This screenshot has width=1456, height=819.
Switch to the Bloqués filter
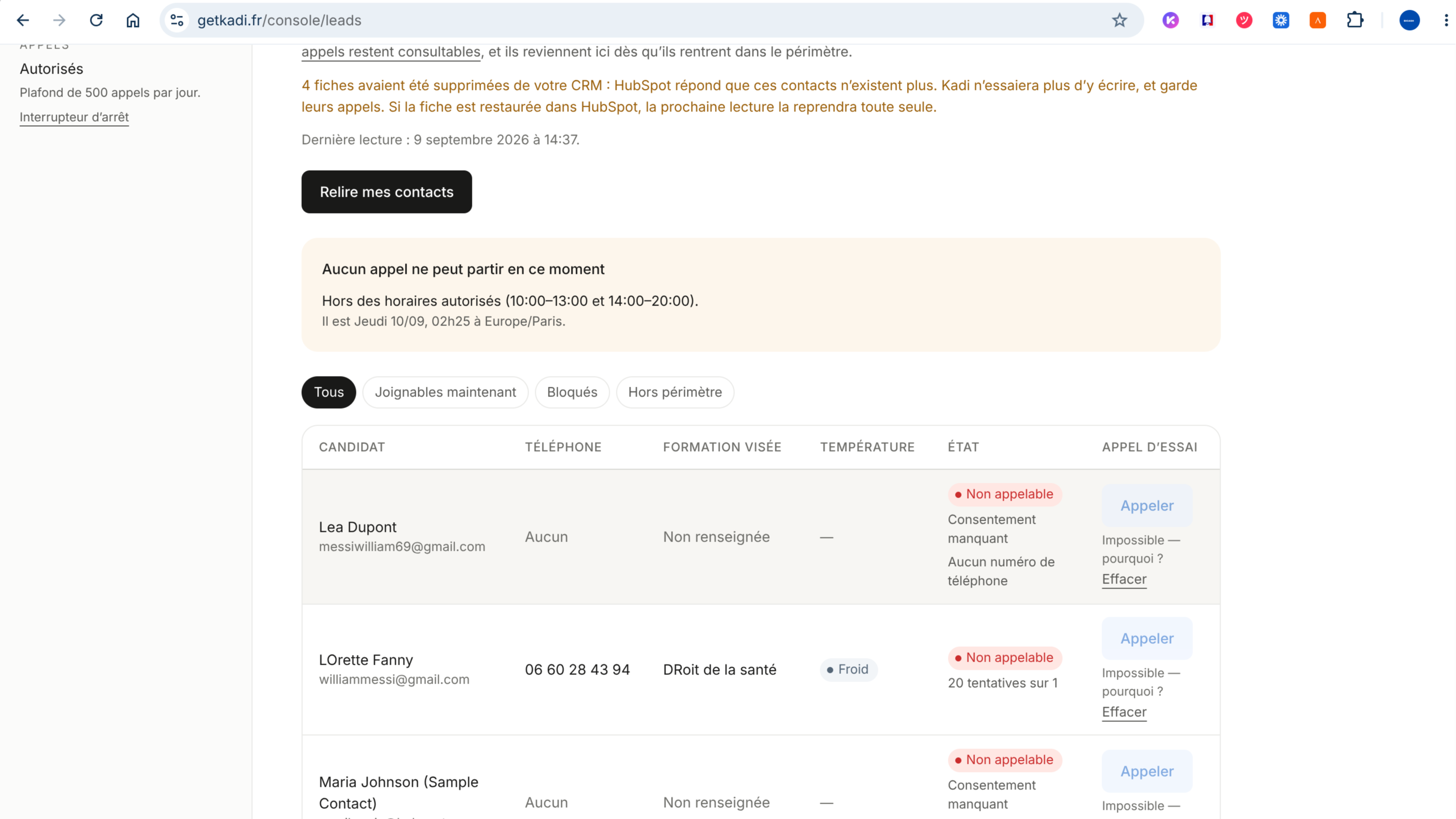point(572,392)
